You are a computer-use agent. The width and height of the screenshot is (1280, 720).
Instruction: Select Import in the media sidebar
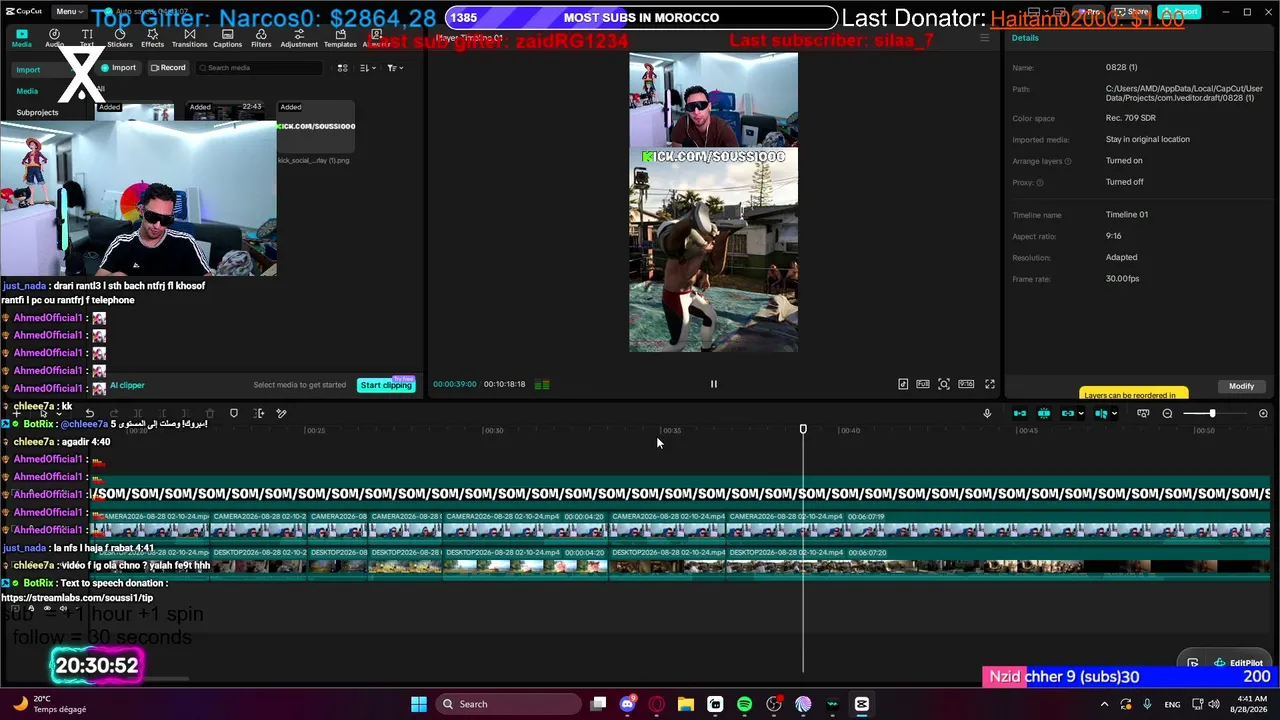tap(28, 70)
